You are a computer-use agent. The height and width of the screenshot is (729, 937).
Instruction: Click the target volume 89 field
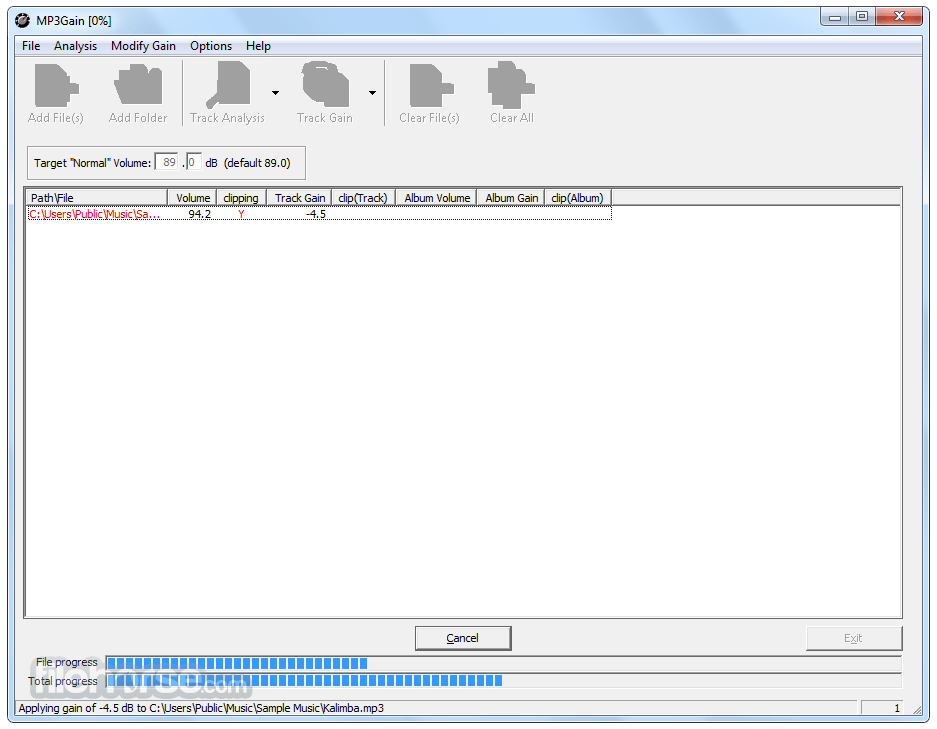167,162
